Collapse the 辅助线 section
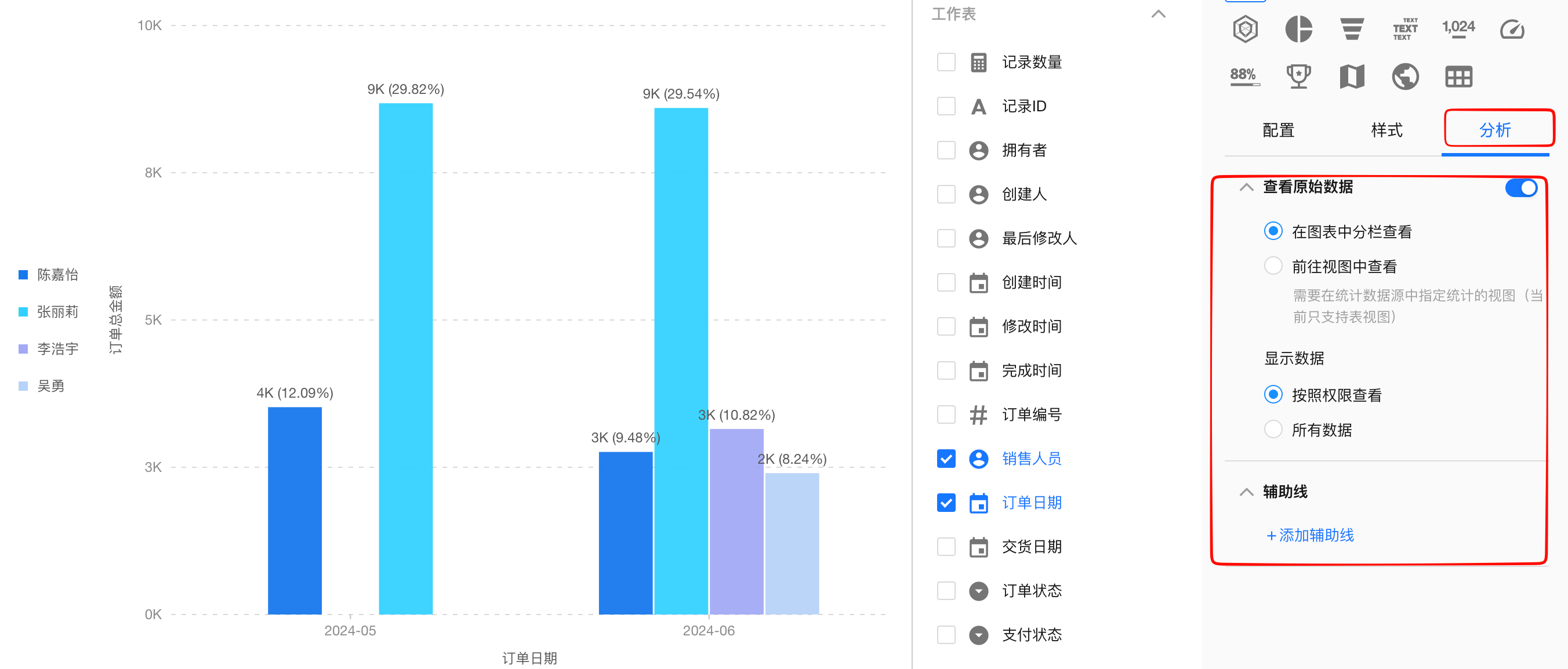This screenshot has width=1568, height=669. click(x=1246, y=492)
